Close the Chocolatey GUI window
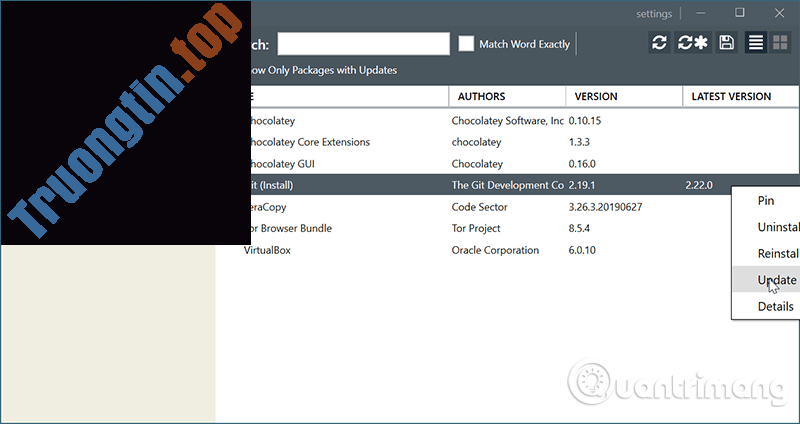The width and height of the screenshot is (800, 424). [779, 13]
